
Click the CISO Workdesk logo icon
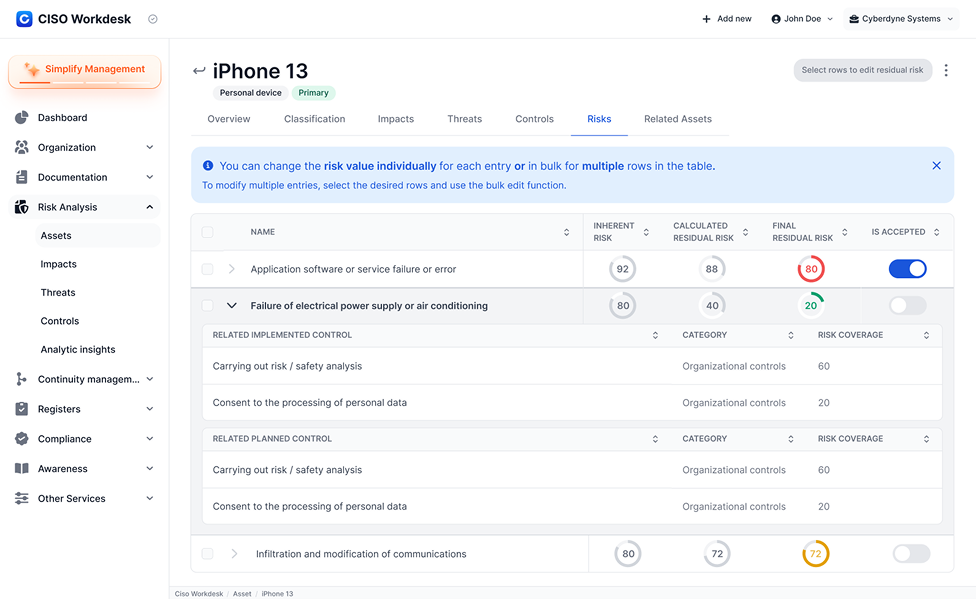pyautogui.click(x=24, y=19)
